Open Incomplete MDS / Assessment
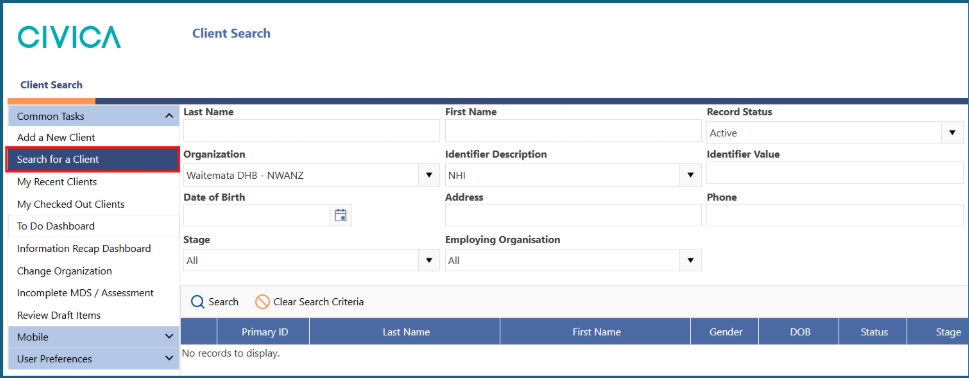This screenshot has width=969, height=378. click(x=93, y=293)
